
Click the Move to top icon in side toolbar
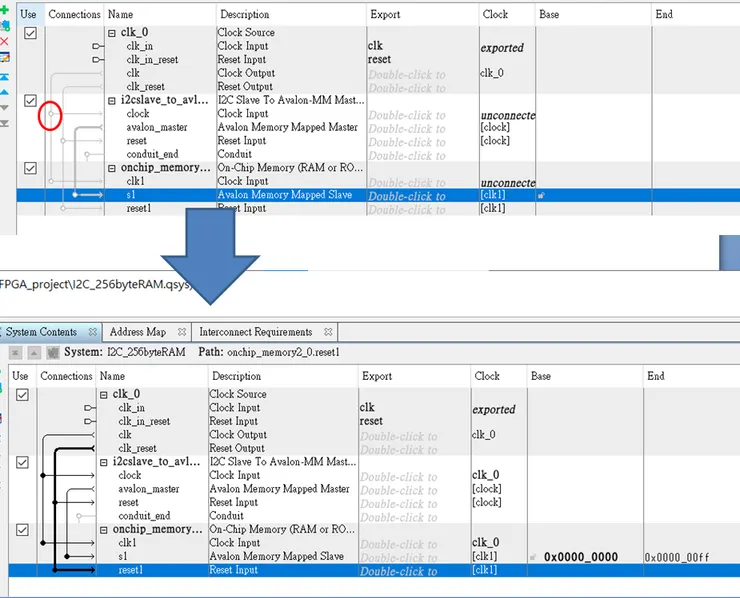click(4, 76)
